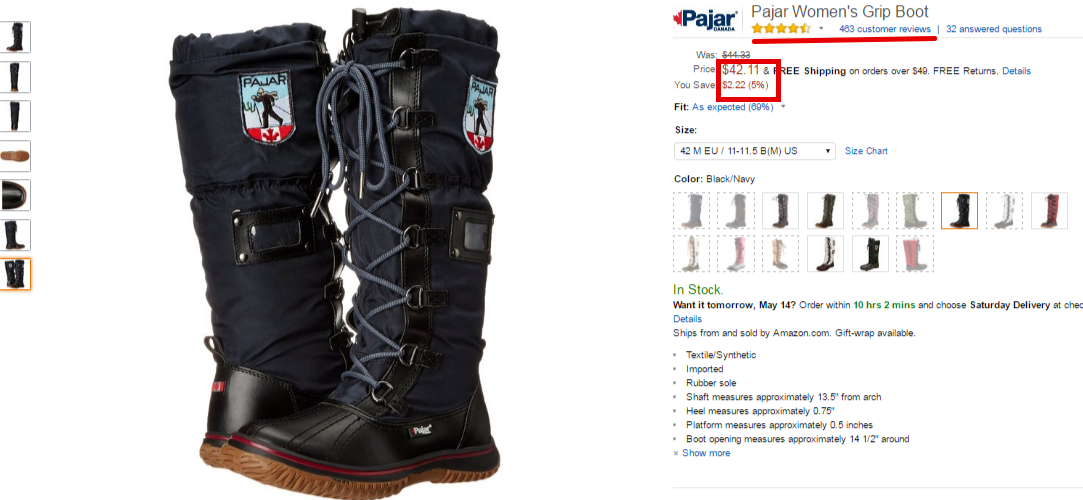View the boot toe close-up thumbnail
This screenshot has width=1083, height=500.
(x=15, y=195)
